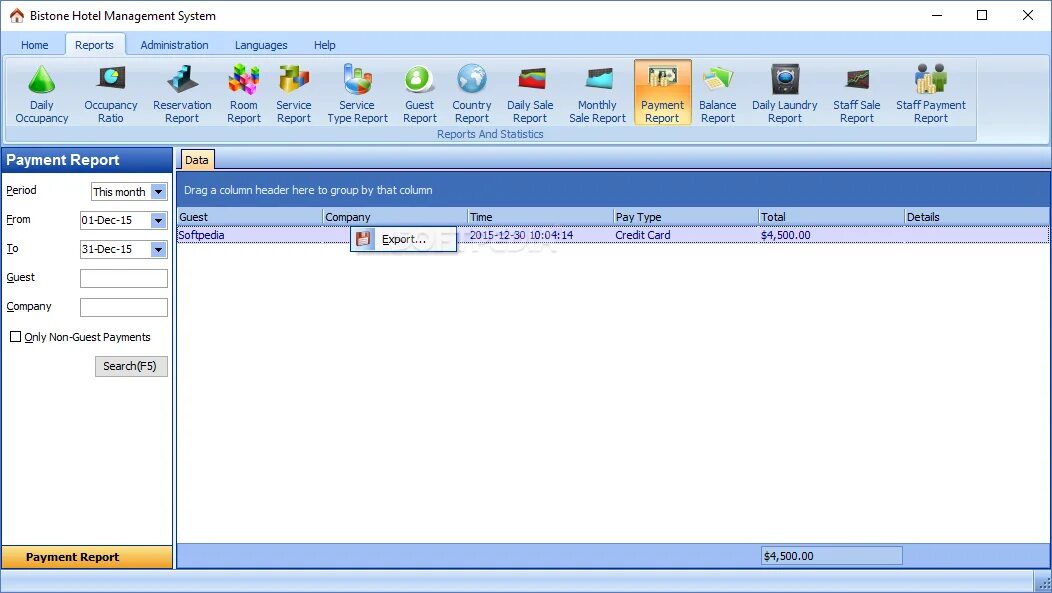Open the Country Report globe icon
This screenshot has width=1052, height=593.
[x=472, y=78]
